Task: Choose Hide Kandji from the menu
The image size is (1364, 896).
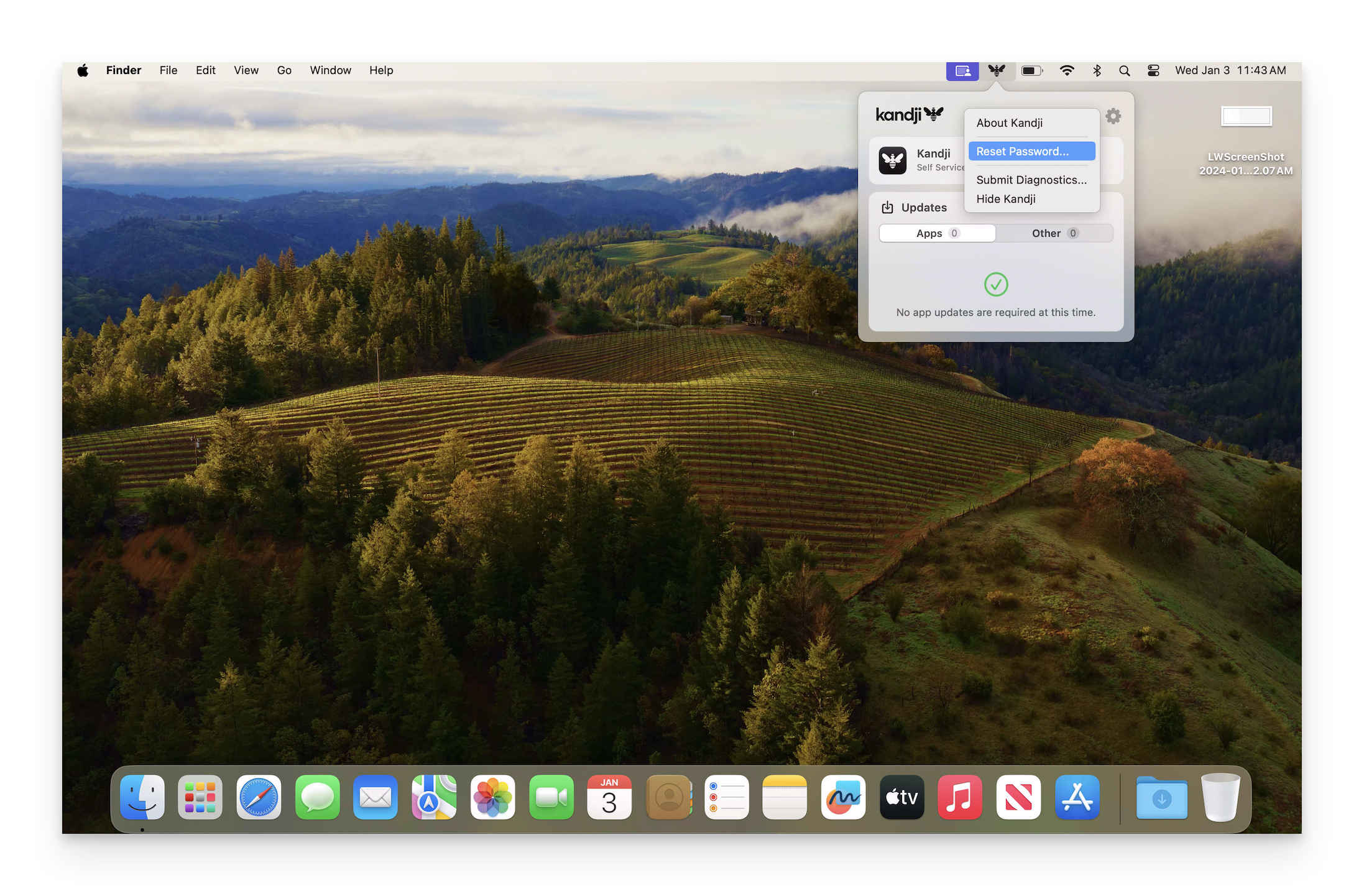Action: (1031, 199)
